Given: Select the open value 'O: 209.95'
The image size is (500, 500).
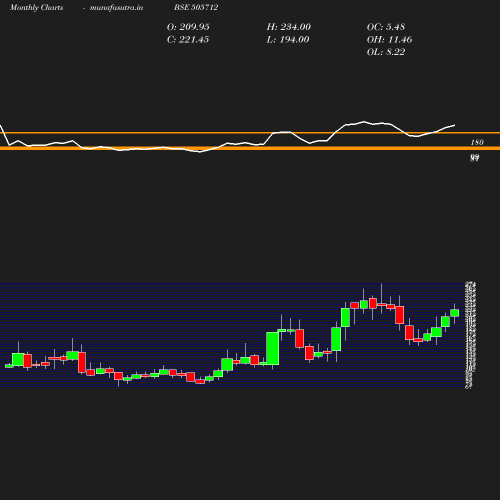Looking at the screenshot, I should coord(188,27).
